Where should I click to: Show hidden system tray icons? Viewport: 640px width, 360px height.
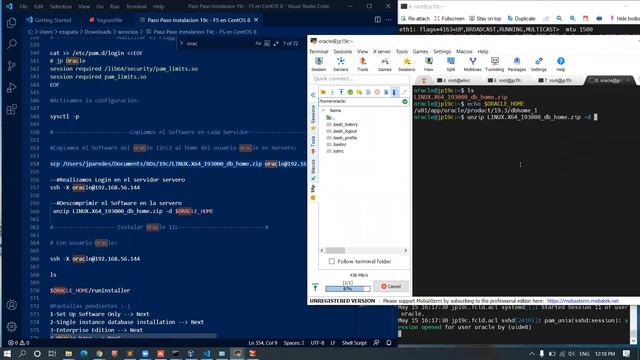pyautogui.click(x=531, y=353)
